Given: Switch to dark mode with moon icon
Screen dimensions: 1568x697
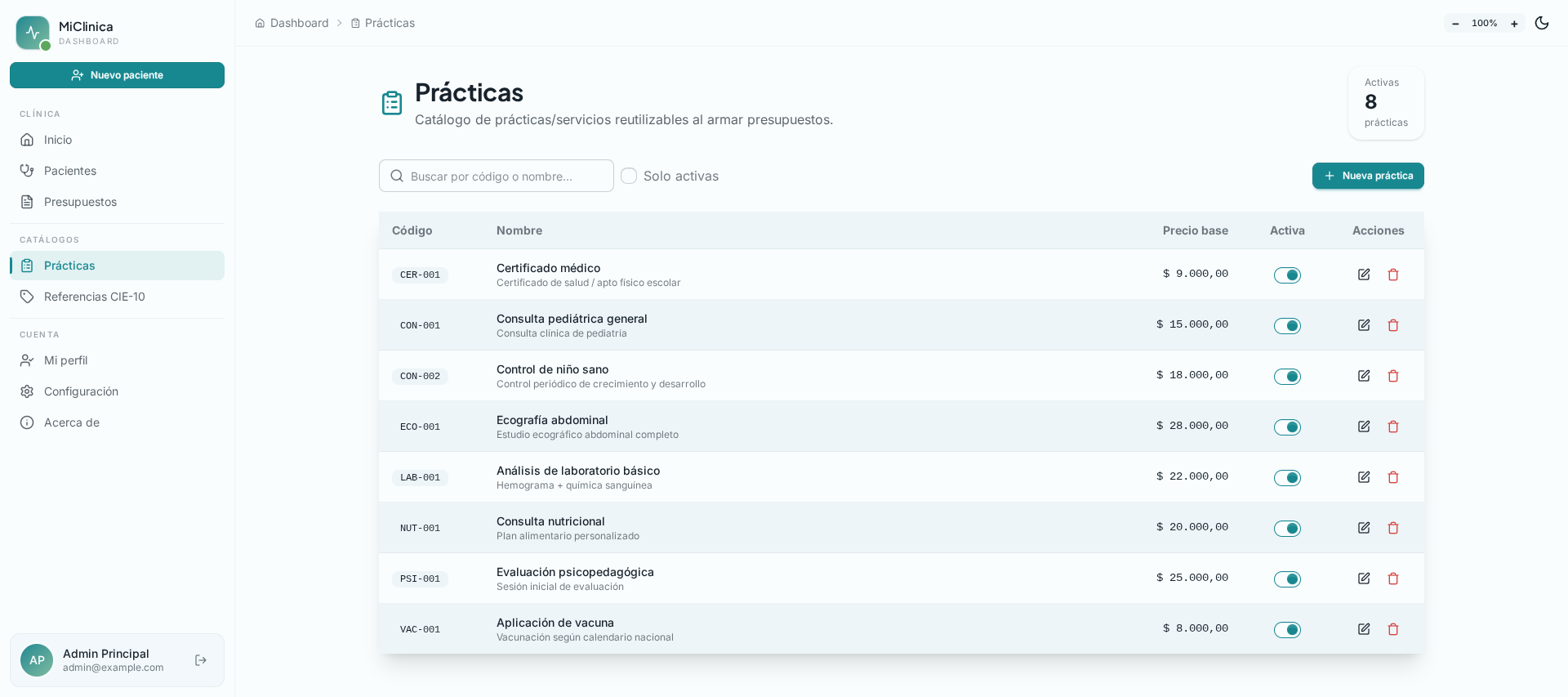Looking at the screenshot, I should click(1542, 23).
